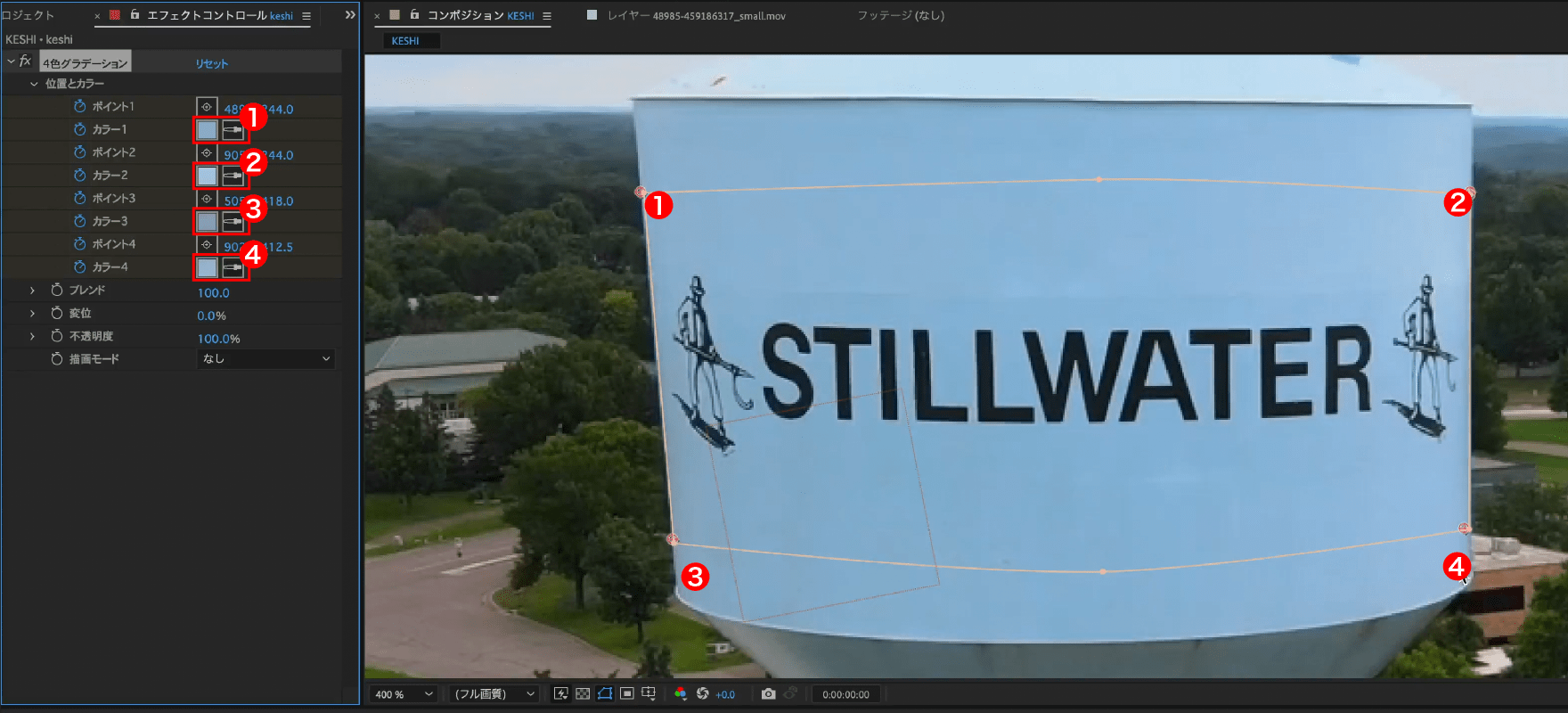Viewport: 1568px width, 713px height.
Task: Click 不透明度 value 100.0%
Action: click(x=218, y=339)
